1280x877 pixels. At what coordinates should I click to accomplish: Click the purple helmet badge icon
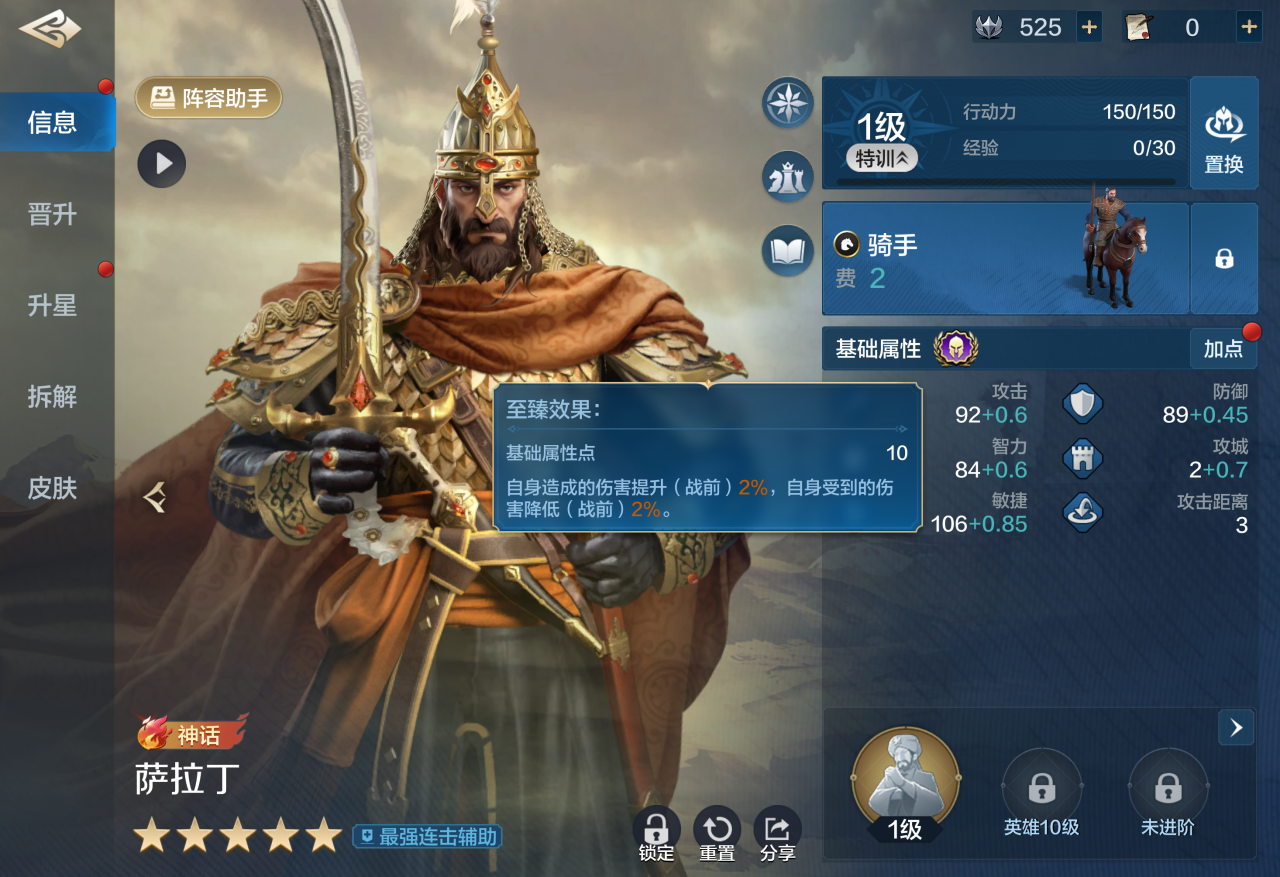[956, 348]
